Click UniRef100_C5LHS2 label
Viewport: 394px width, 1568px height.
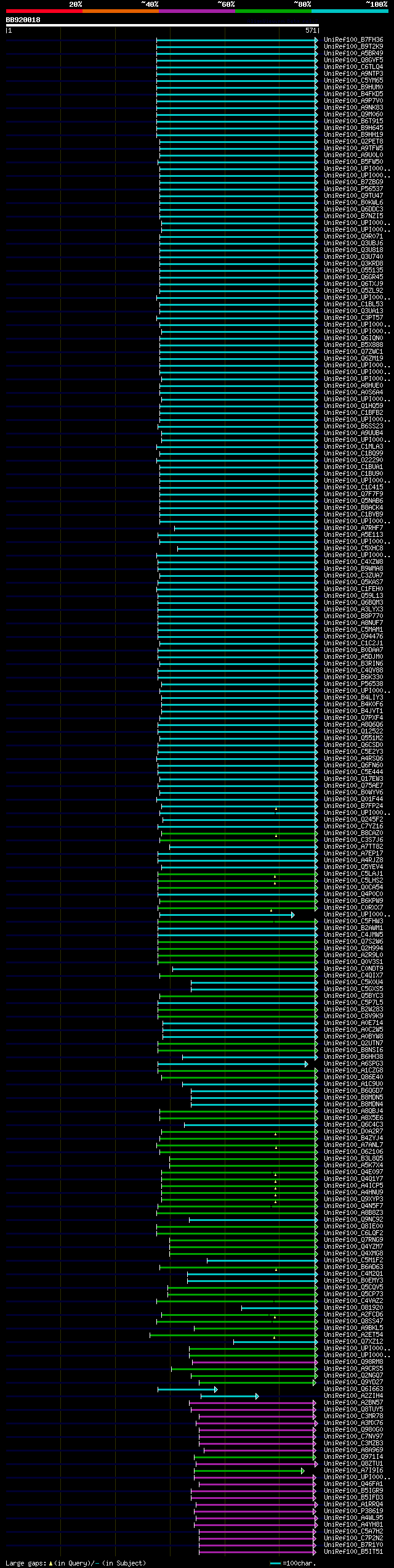point(353,880)
